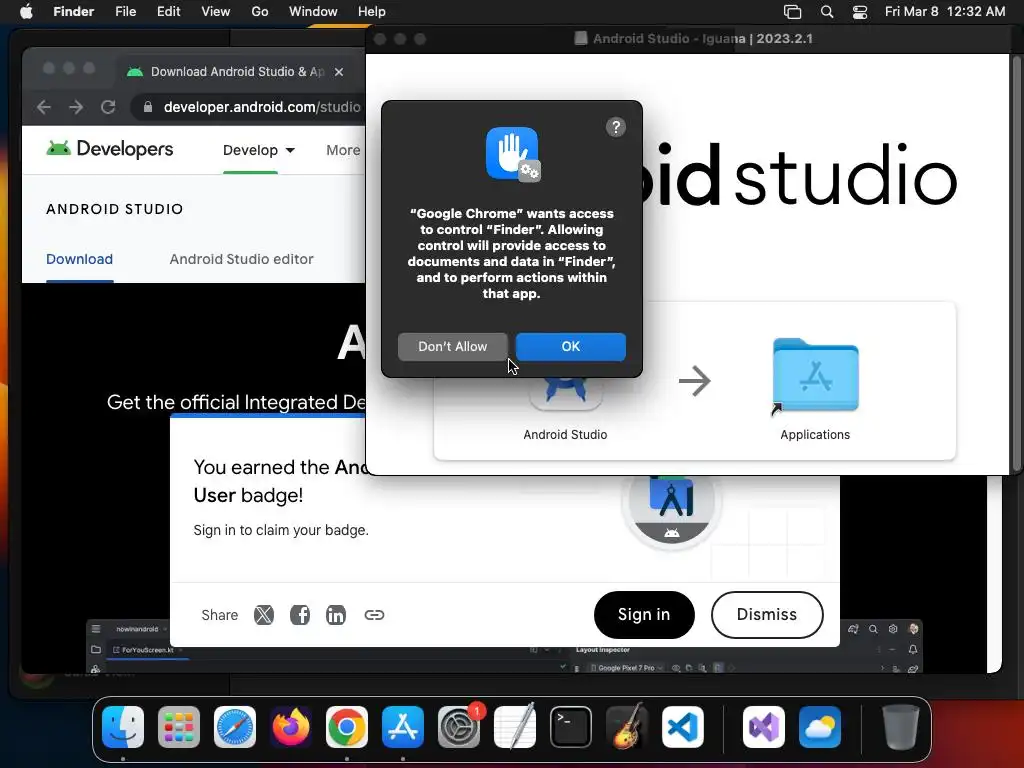Reload the page in Chrome

108,107
